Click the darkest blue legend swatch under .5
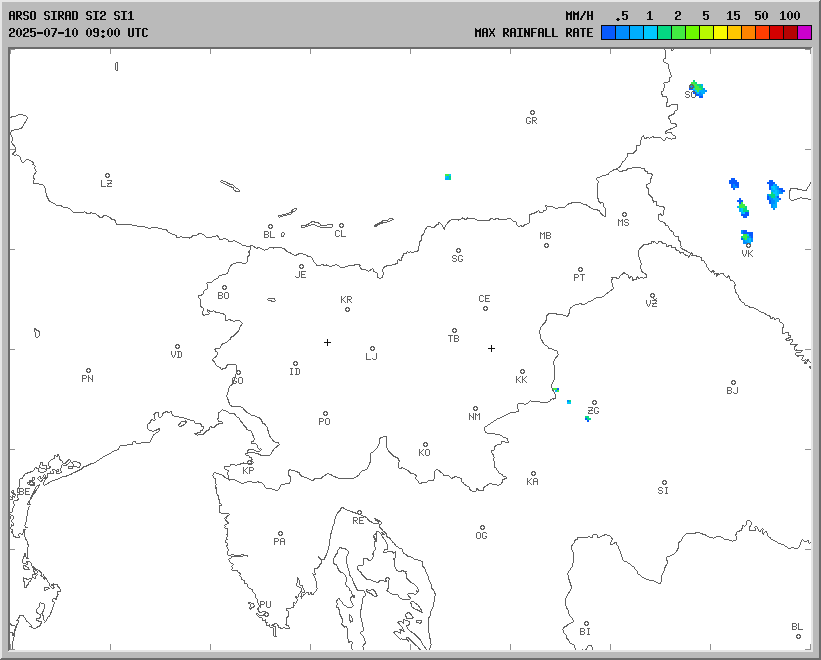 (608, 32)
